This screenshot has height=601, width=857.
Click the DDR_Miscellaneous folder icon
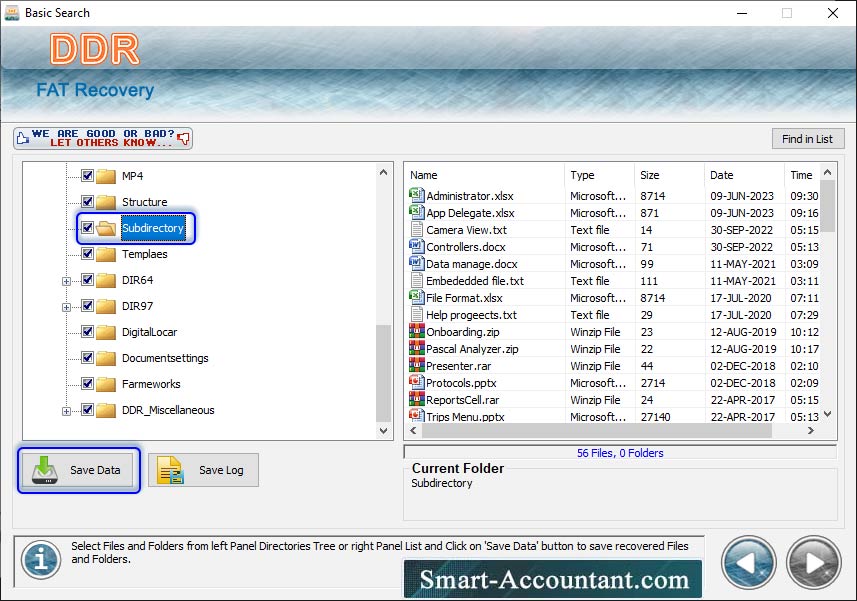click(106, 410)
